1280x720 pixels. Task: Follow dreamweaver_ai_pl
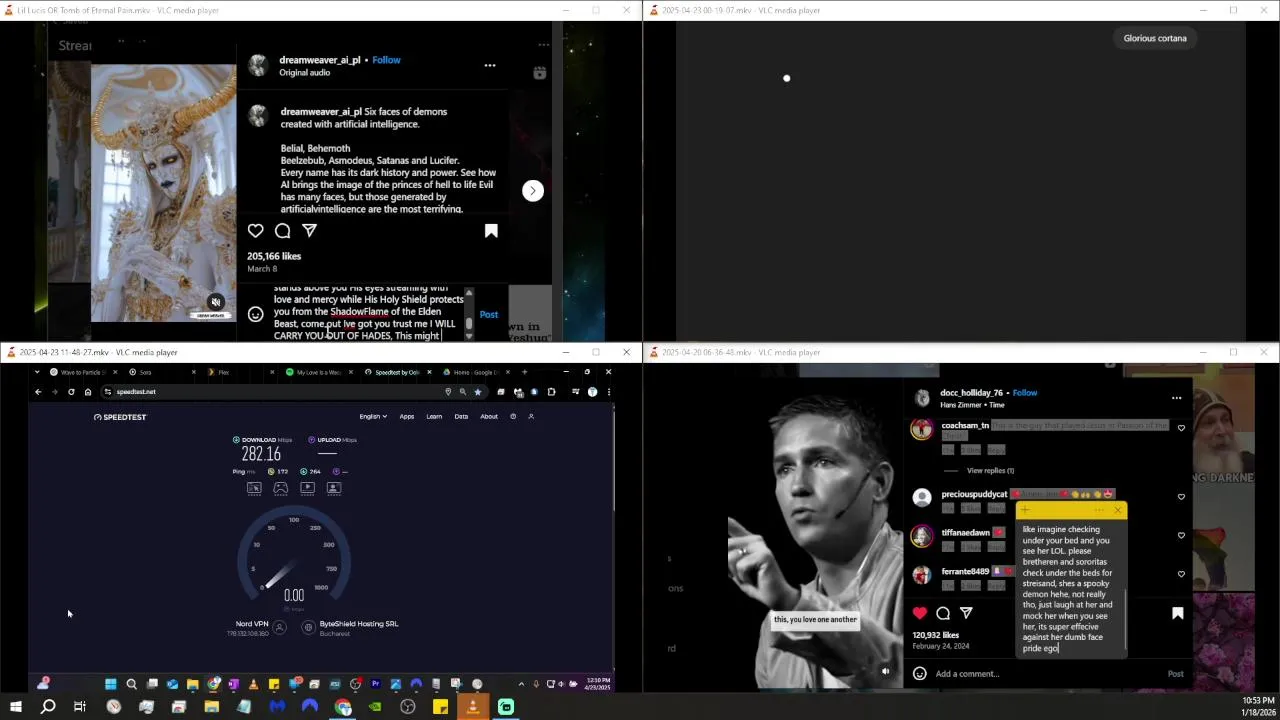click(386, 60)
